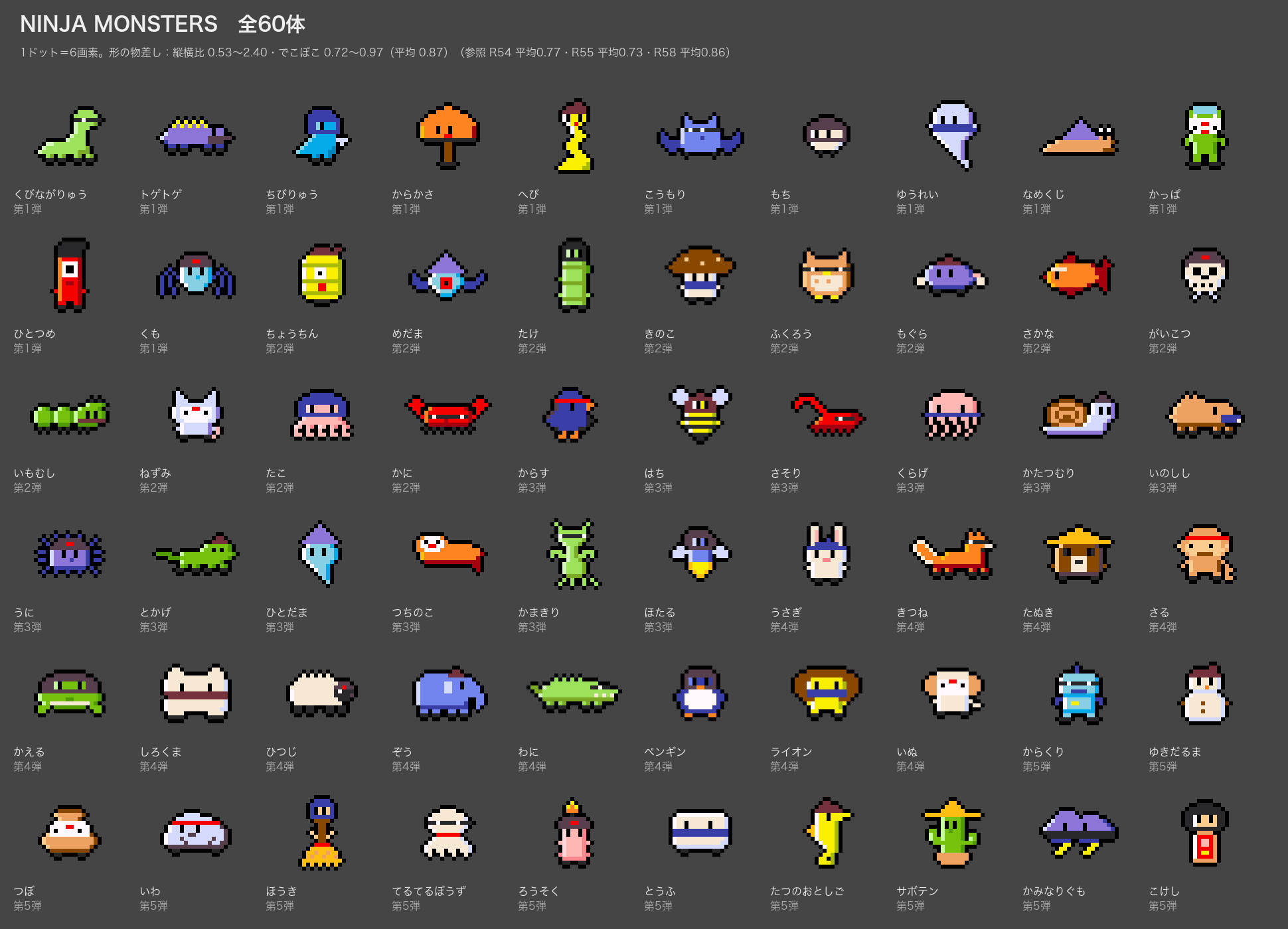
Task: Click the label text トゲトゲ
Action: (x=161, y=194)
